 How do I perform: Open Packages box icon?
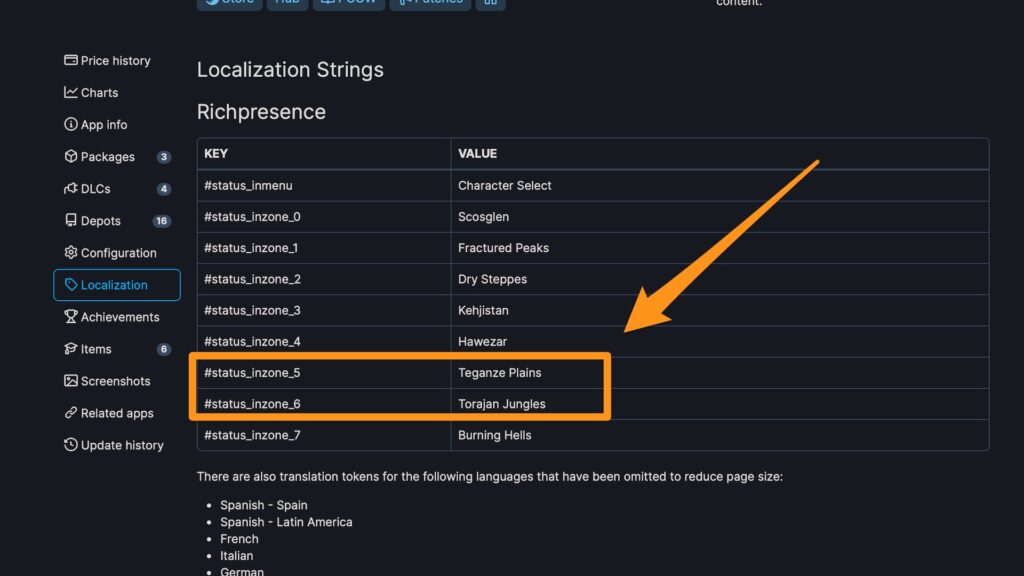tap(71, 156)
